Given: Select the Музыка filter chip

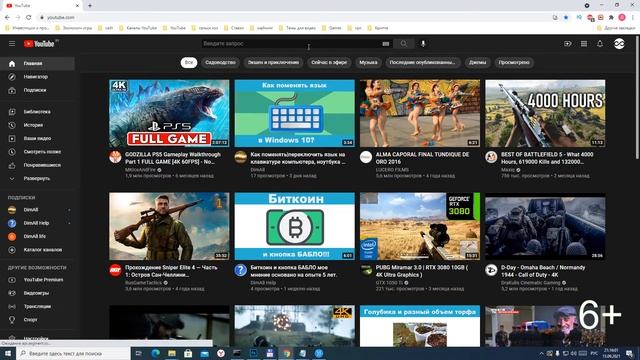Looking at the screenshot, I should (368, 62).
